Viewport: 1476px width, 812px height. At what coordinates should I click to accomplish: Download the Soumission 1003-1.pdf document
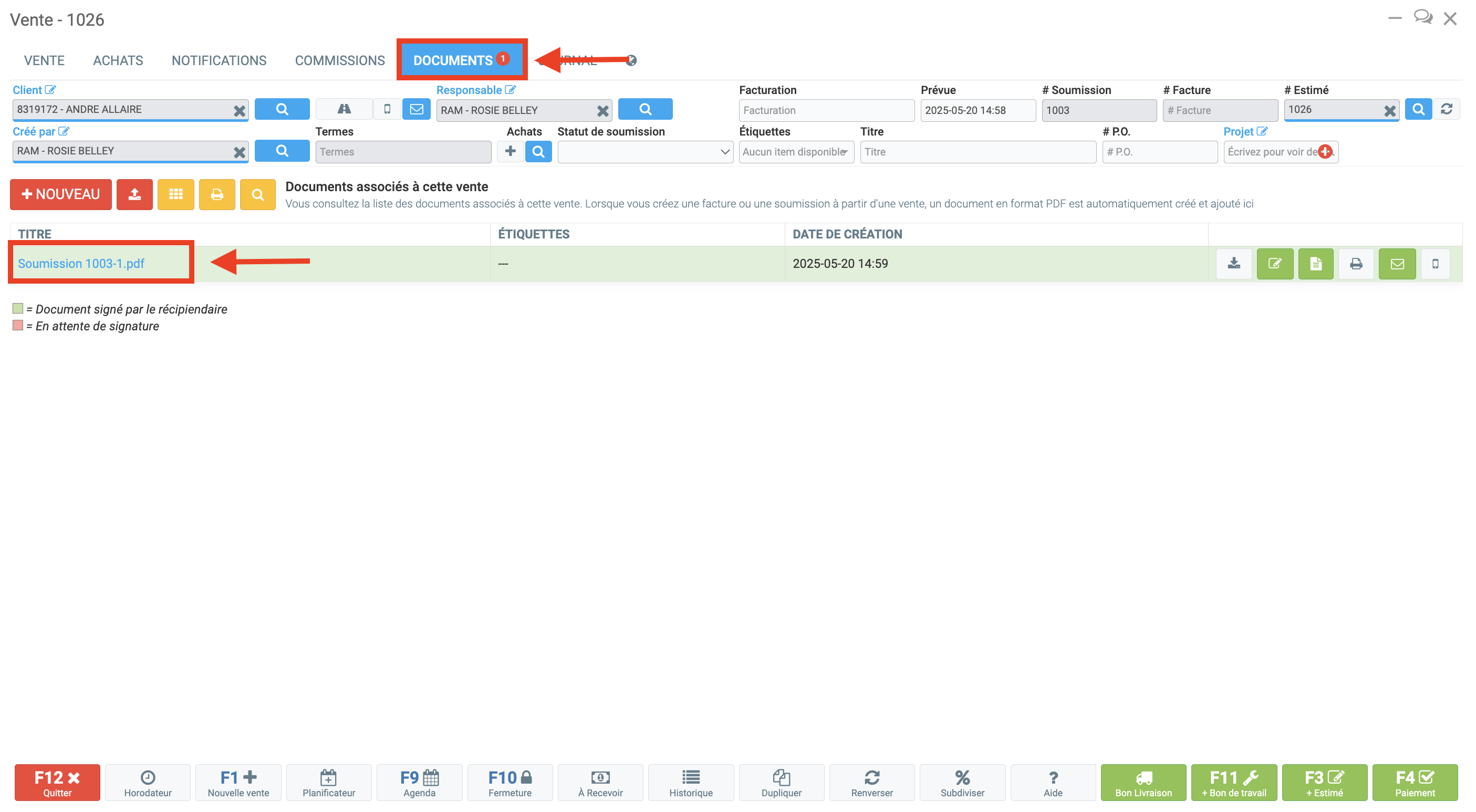(1234, 264)
